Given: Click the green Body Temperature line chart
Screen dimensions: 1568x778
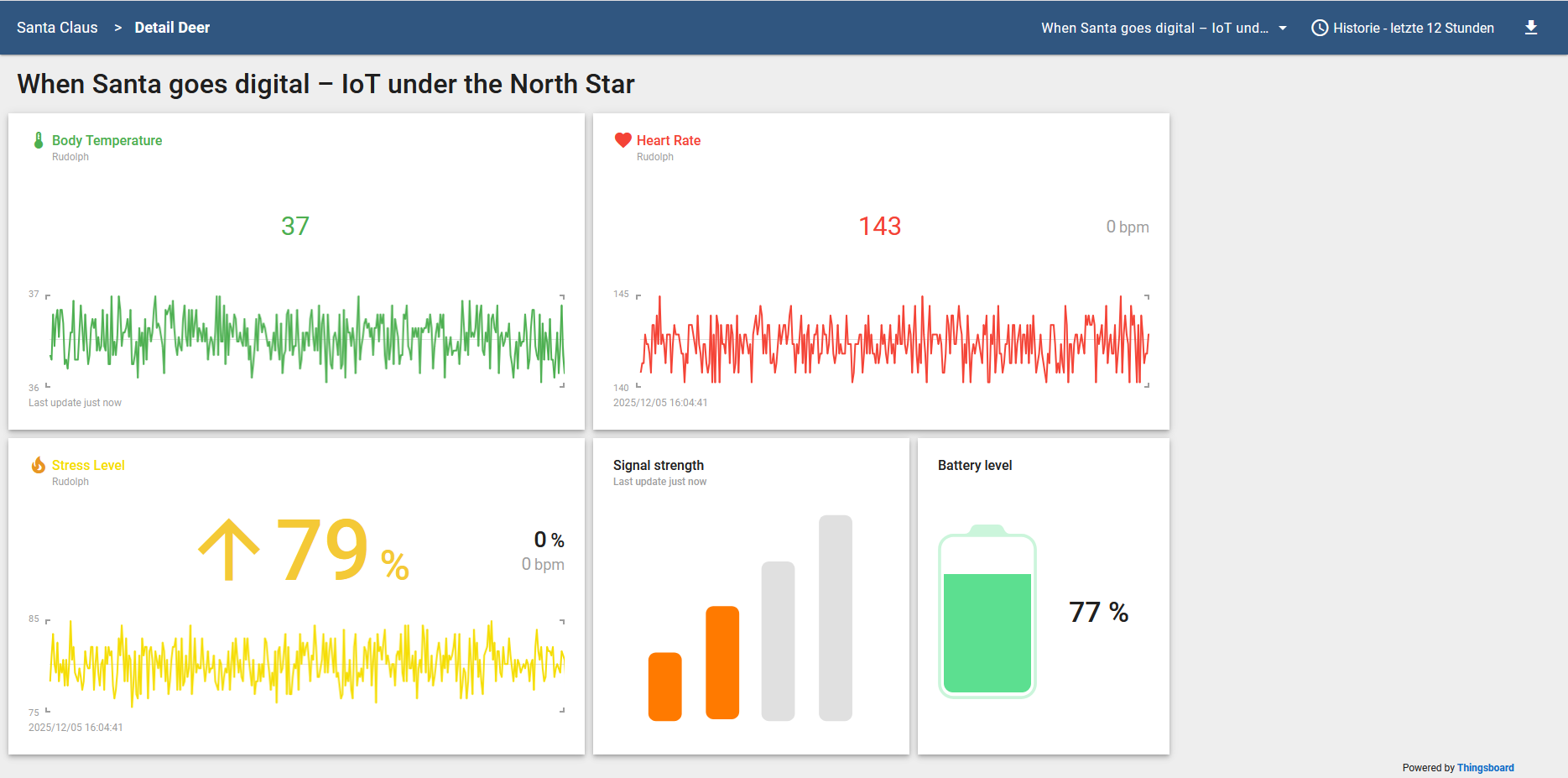Looking at the screenshot, I should click(x=306, y=339).
